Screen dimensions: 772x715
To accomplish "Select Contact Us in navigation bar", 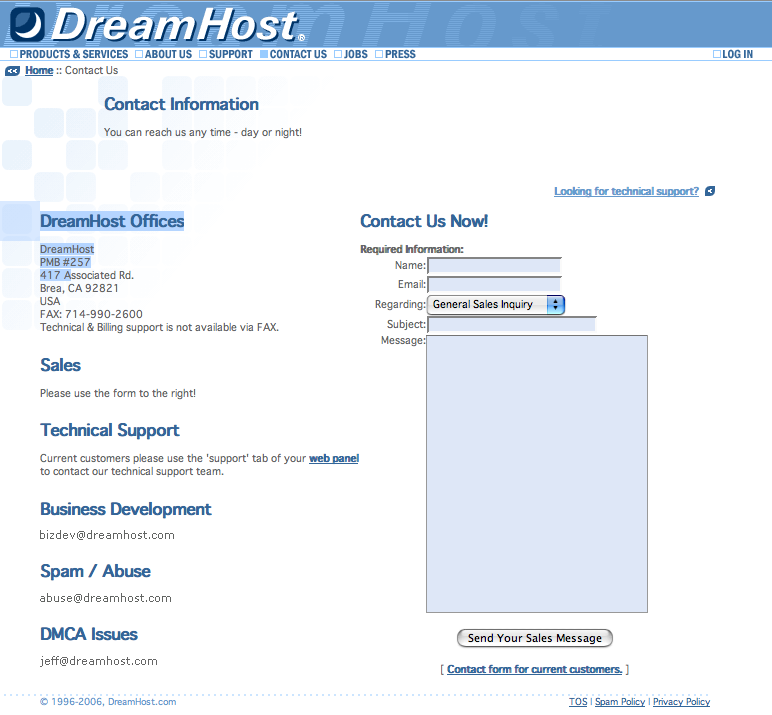I will (x=297, y=54).
